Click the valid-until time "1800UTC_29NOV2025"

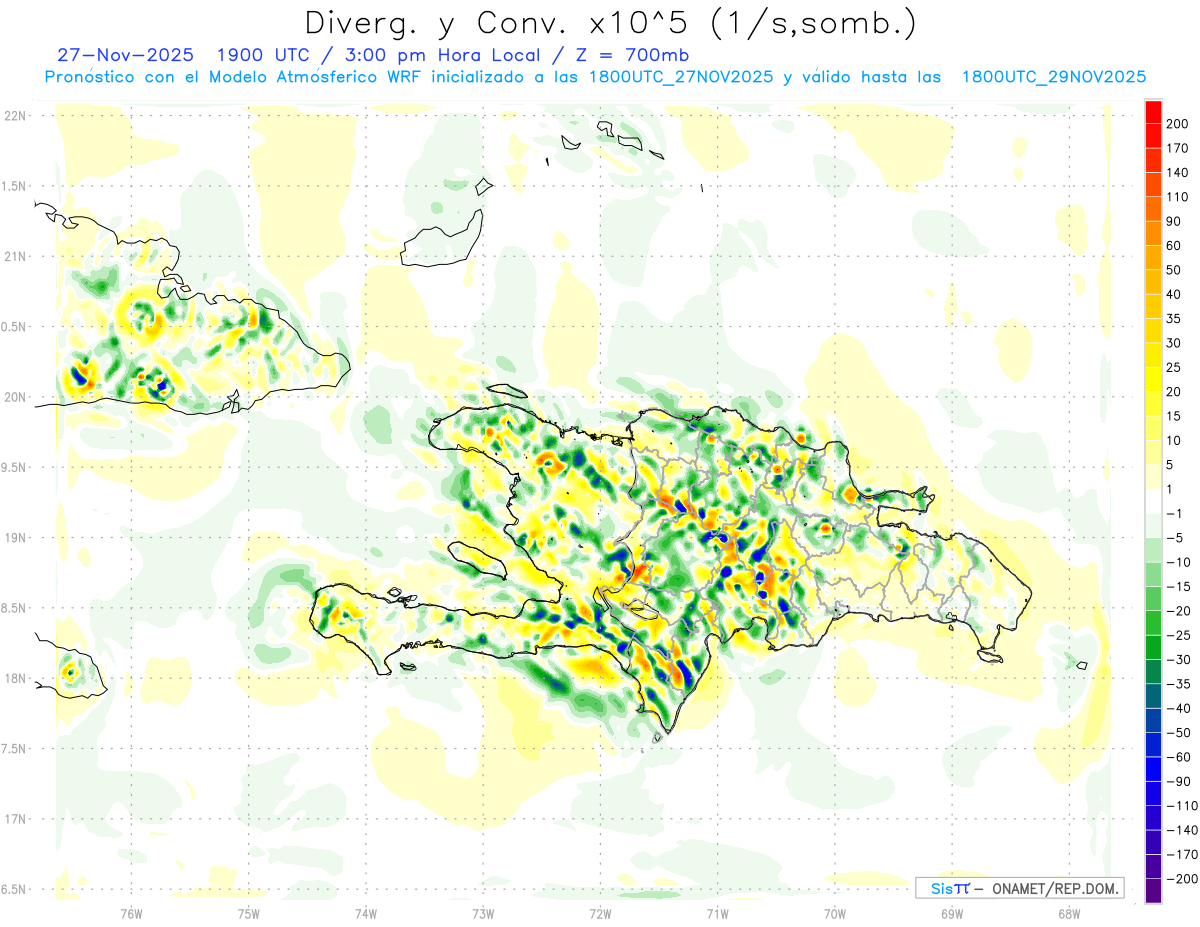tap(1054, 77)
